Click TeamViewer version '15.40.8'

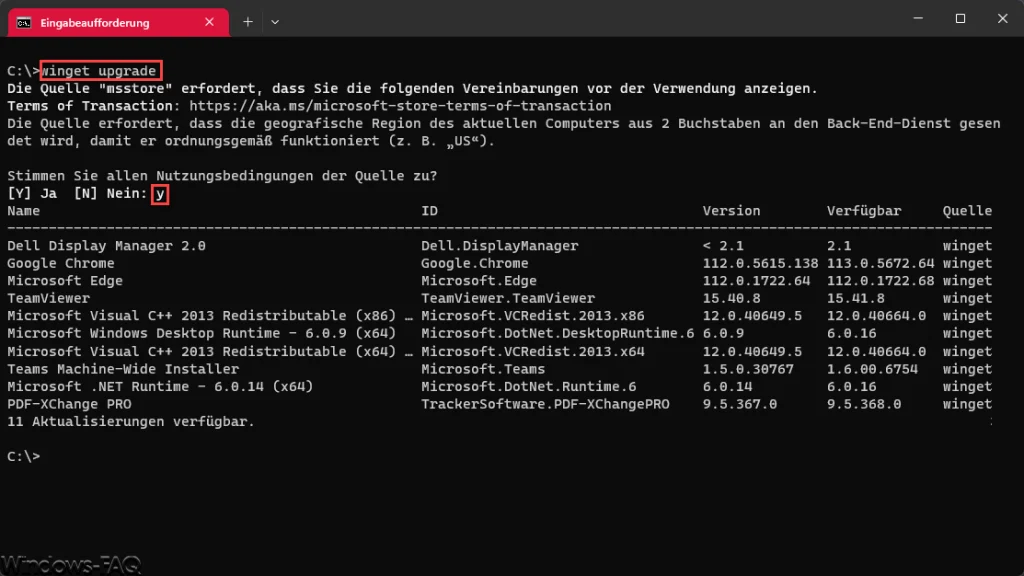(x=731, y=298)
